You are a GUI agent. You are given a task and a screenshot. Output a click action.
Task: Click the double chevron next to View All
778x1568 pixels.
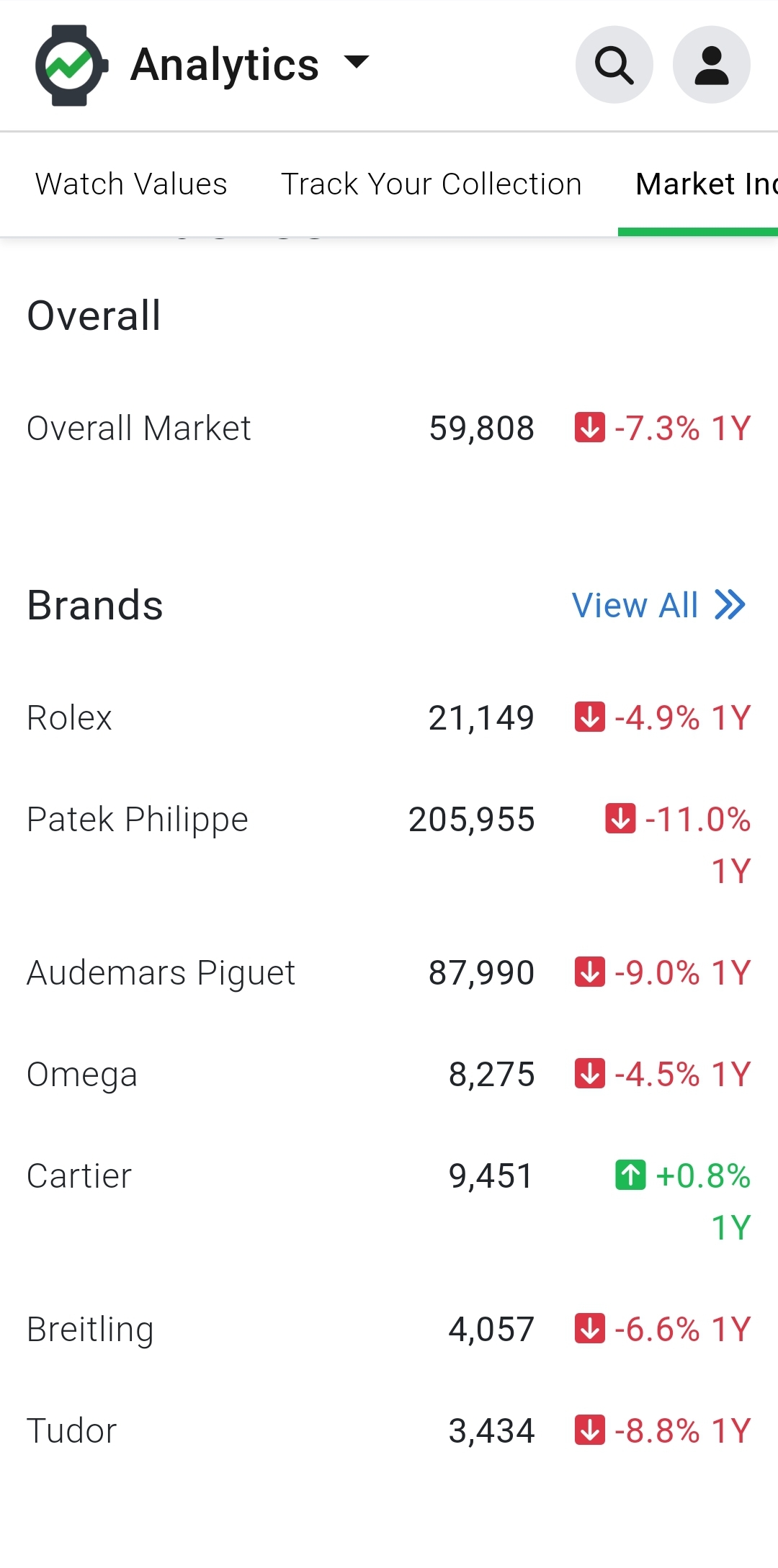point(730,604)
